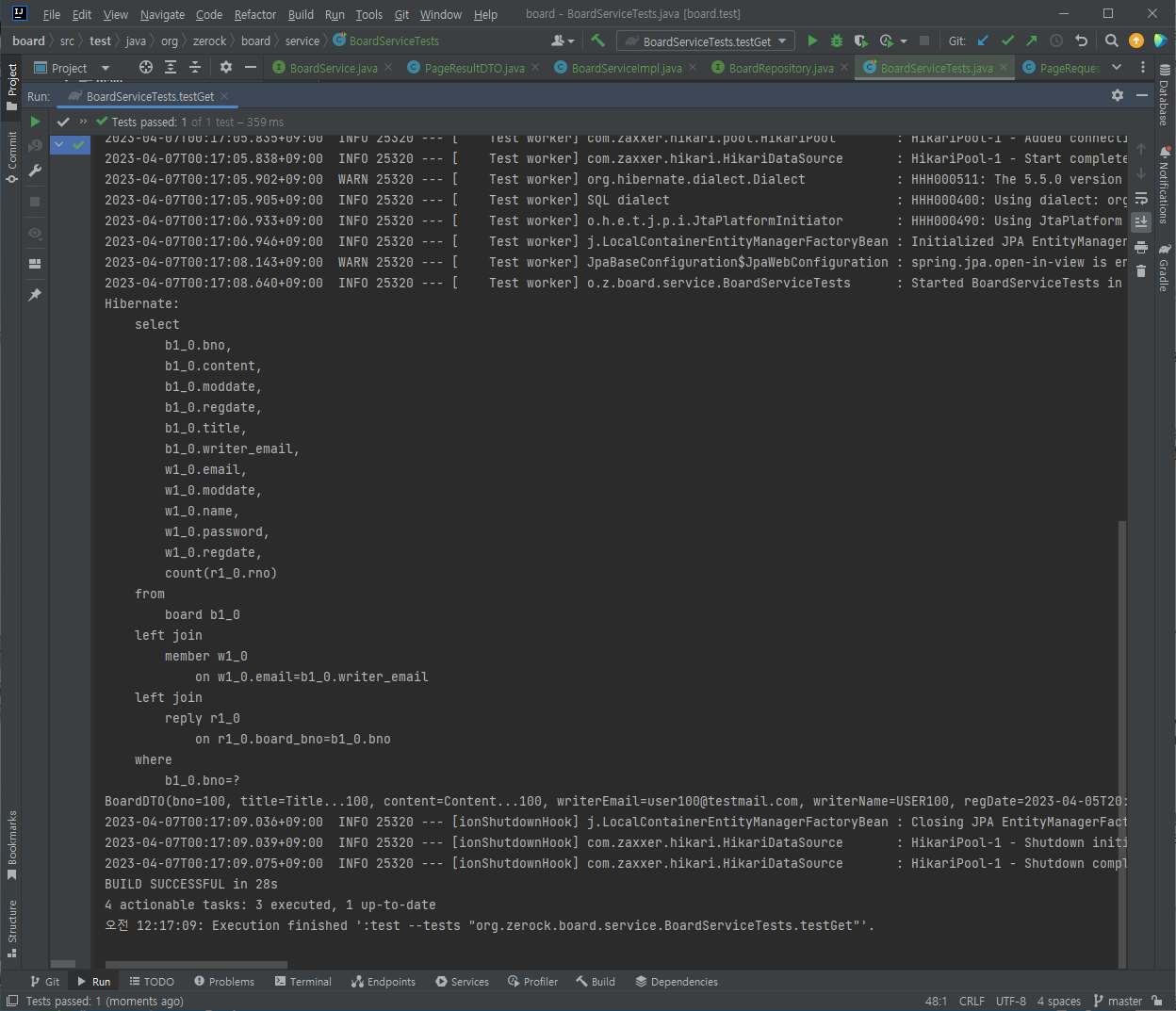Open the Run panel wrench settings
This screenshot has height=1011, width=1176.
(35, 171)
